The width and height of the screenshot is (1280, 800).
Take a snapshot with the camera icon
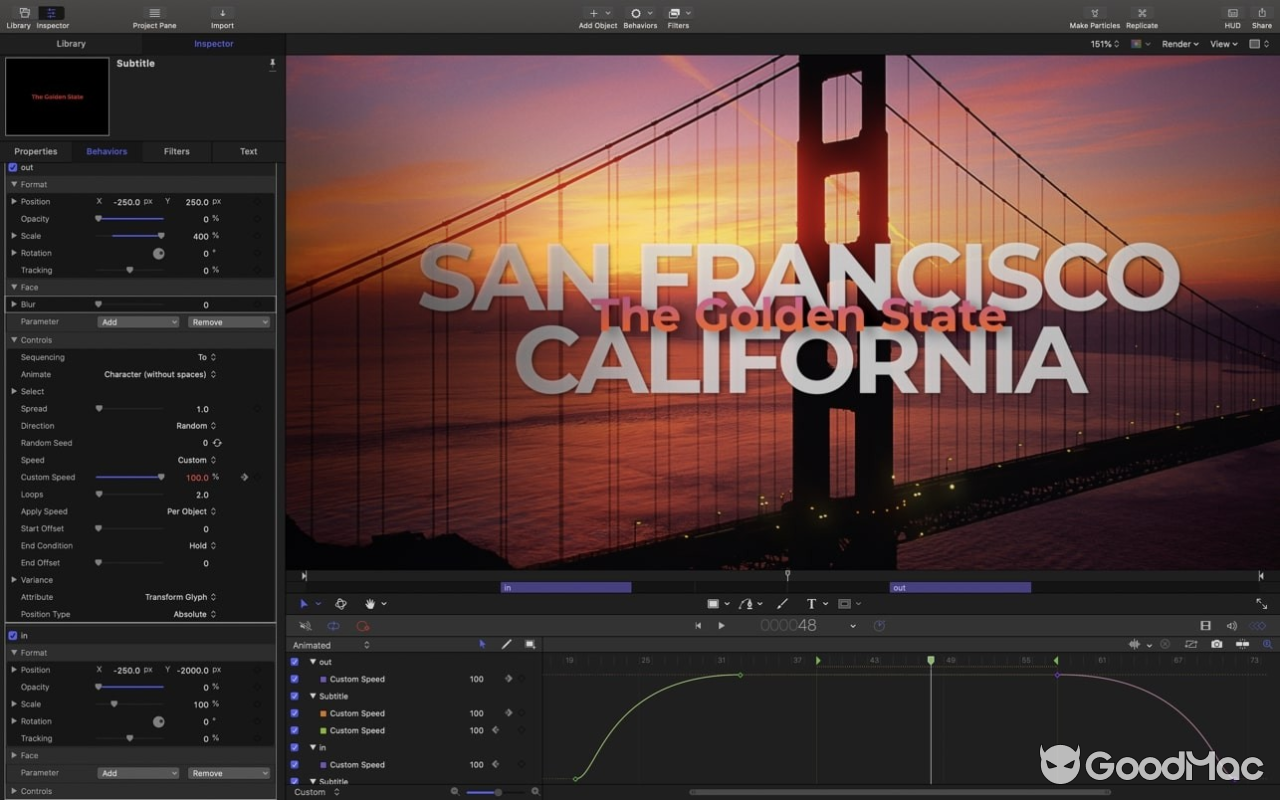(1216, 644)
